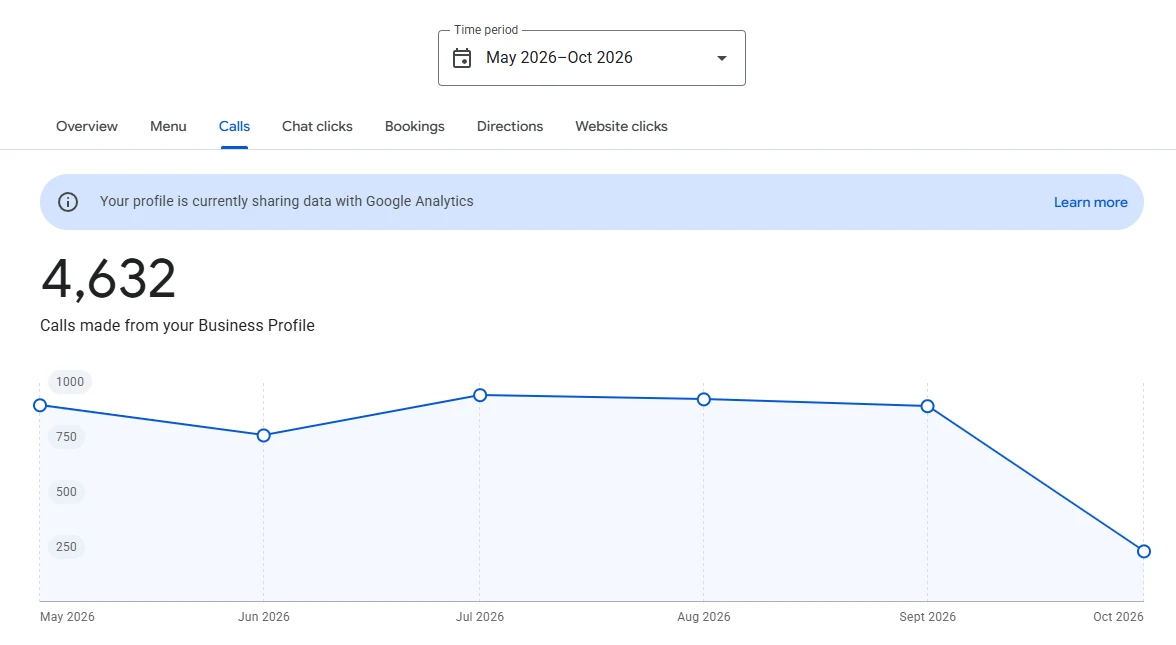The image size is (1176, 645).
Task: Click the 4,632 total calls number
Action: [109, 279]
